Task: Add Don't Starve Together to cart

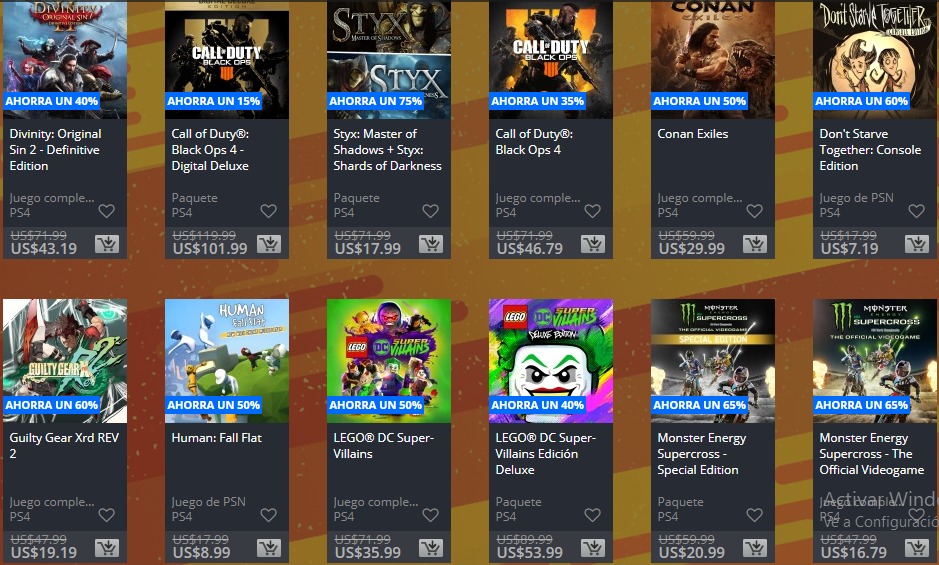Action: pos(916,244)
